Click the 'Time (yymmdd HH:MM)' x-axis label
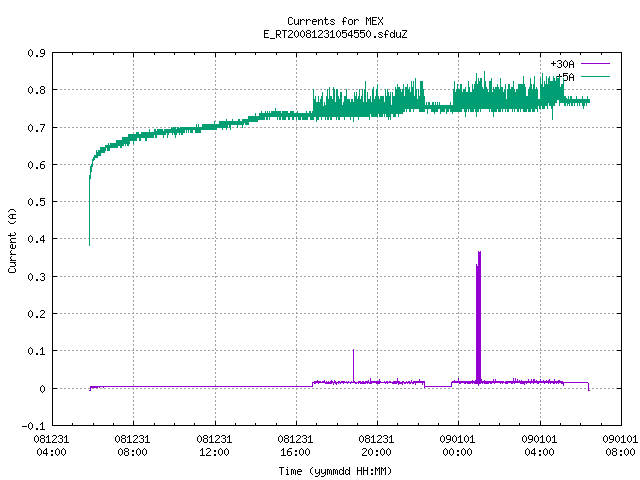Viewport: 640px width, 480px height. click(335, 471)
